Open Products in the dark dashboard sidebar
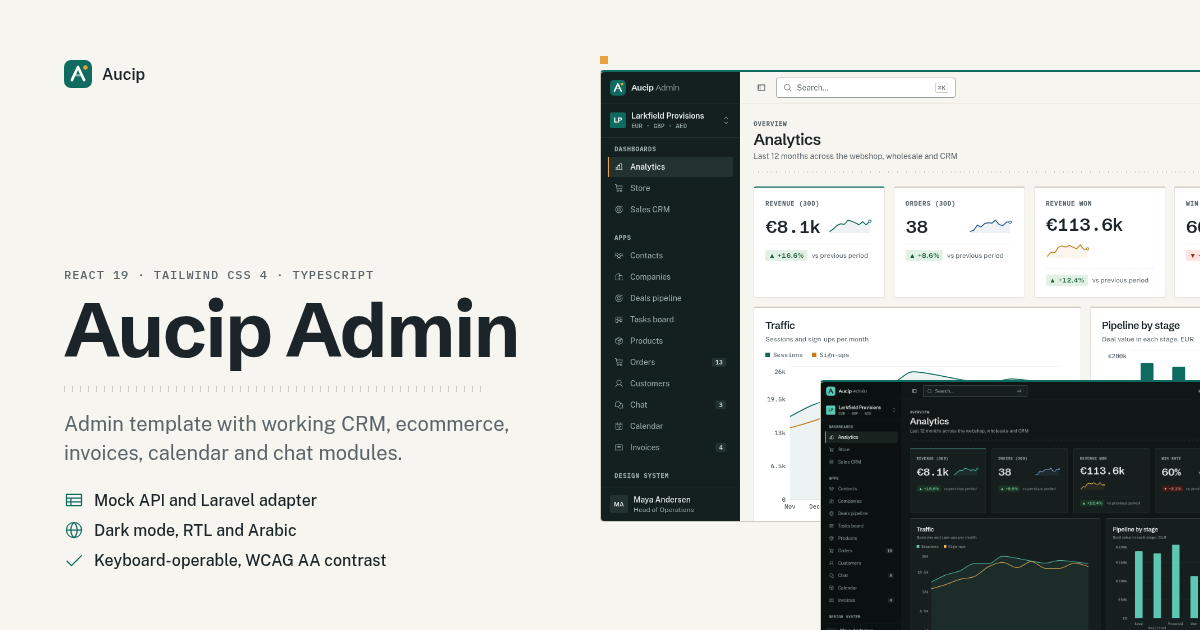Screen dimensions: 1200x630 pyautogui.click(x=861, y=538)
